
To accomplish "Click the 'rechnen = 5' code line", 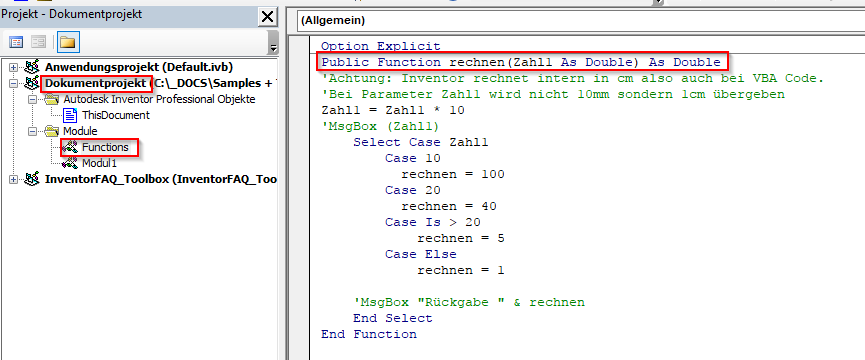I will click(461, 238).
